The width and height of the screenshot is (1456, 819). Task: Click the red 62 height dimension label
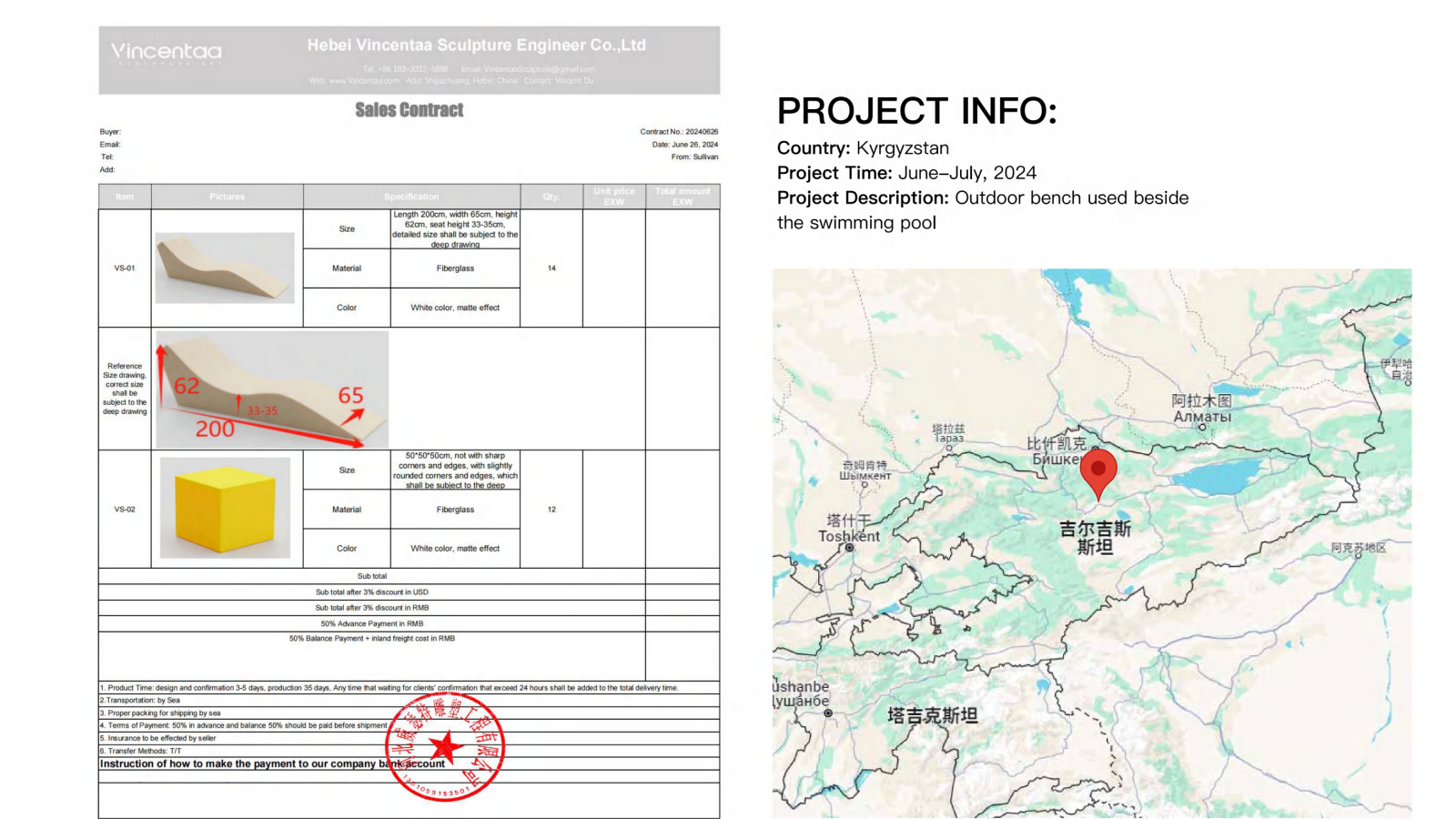tap(187, 387)
